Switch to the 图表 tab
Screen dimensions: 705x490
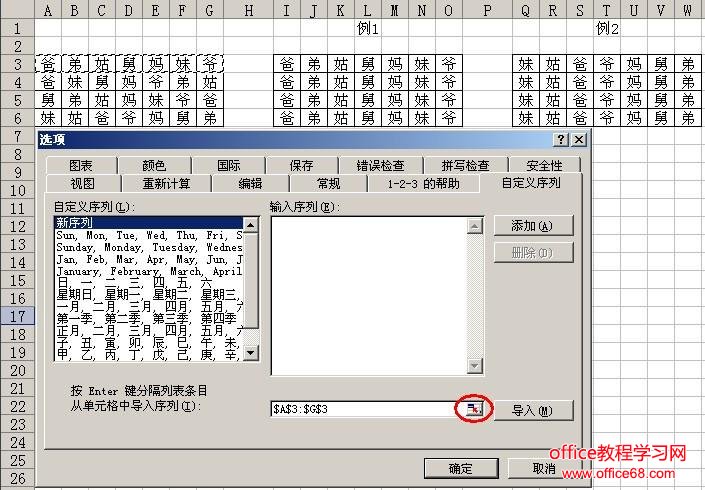point(81,165)
